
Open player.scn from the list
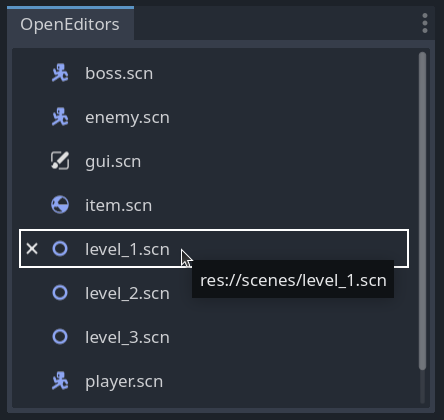pos(214,381)
